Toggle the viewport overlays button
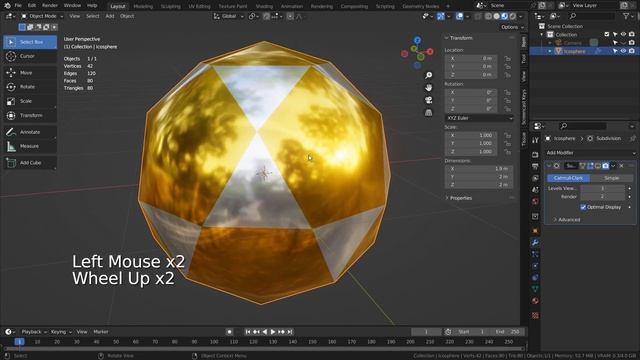Viewport: 640px width, 360px height. click(x=460, y=16)
